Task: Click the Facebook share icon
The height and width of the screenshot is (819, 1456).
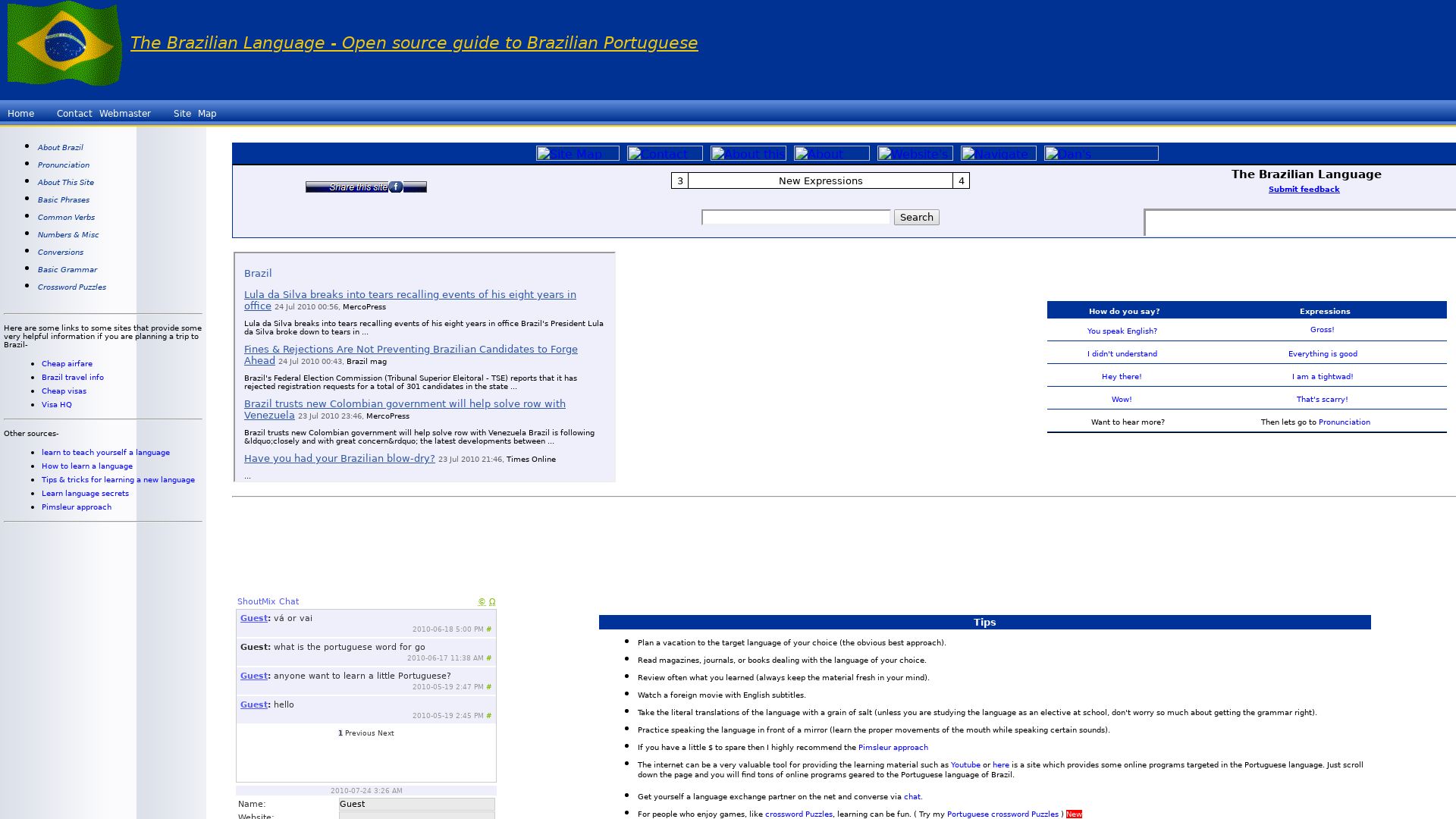Action: tap(396, 187)
